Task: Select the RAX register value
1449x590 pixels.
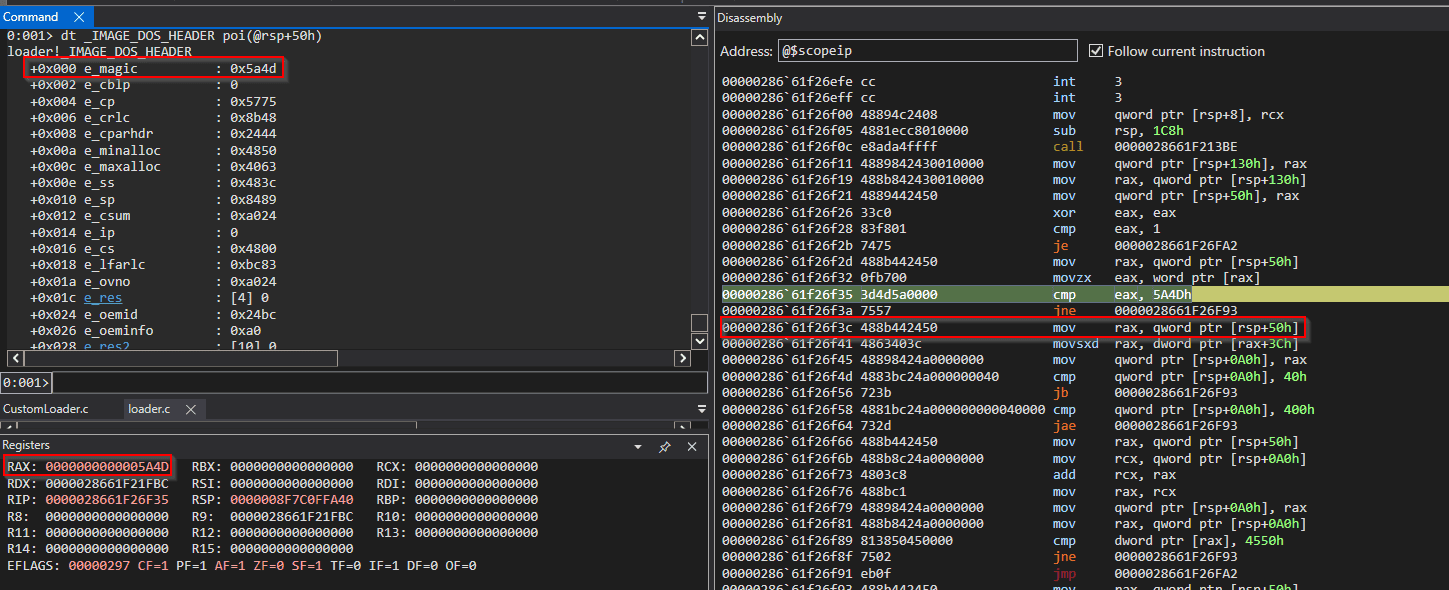Action: 107,466
